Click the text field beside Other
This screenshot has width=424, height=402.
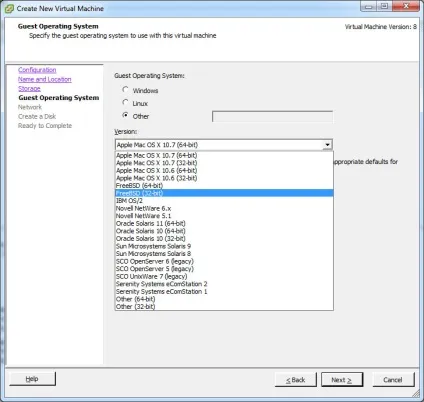[x=272, y=116]
